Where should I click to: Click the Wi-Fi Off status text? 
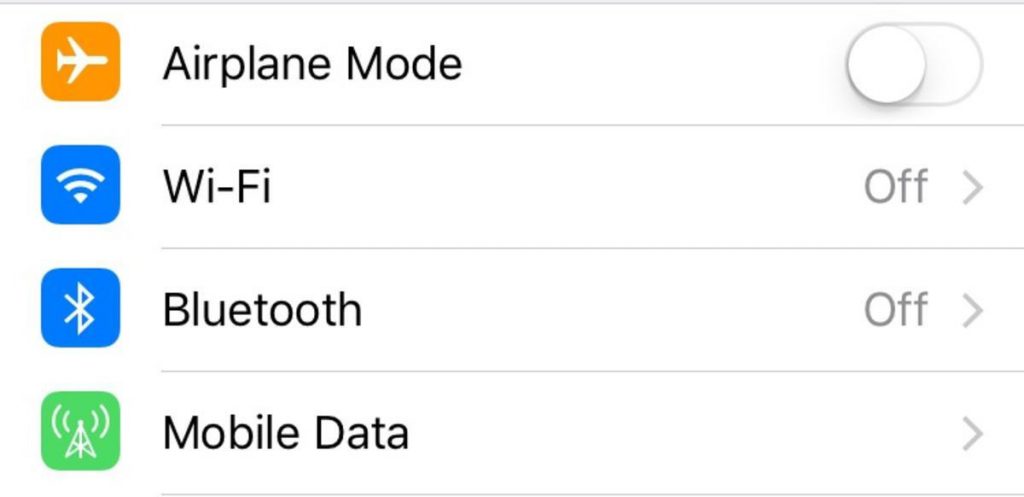(896, 187)
